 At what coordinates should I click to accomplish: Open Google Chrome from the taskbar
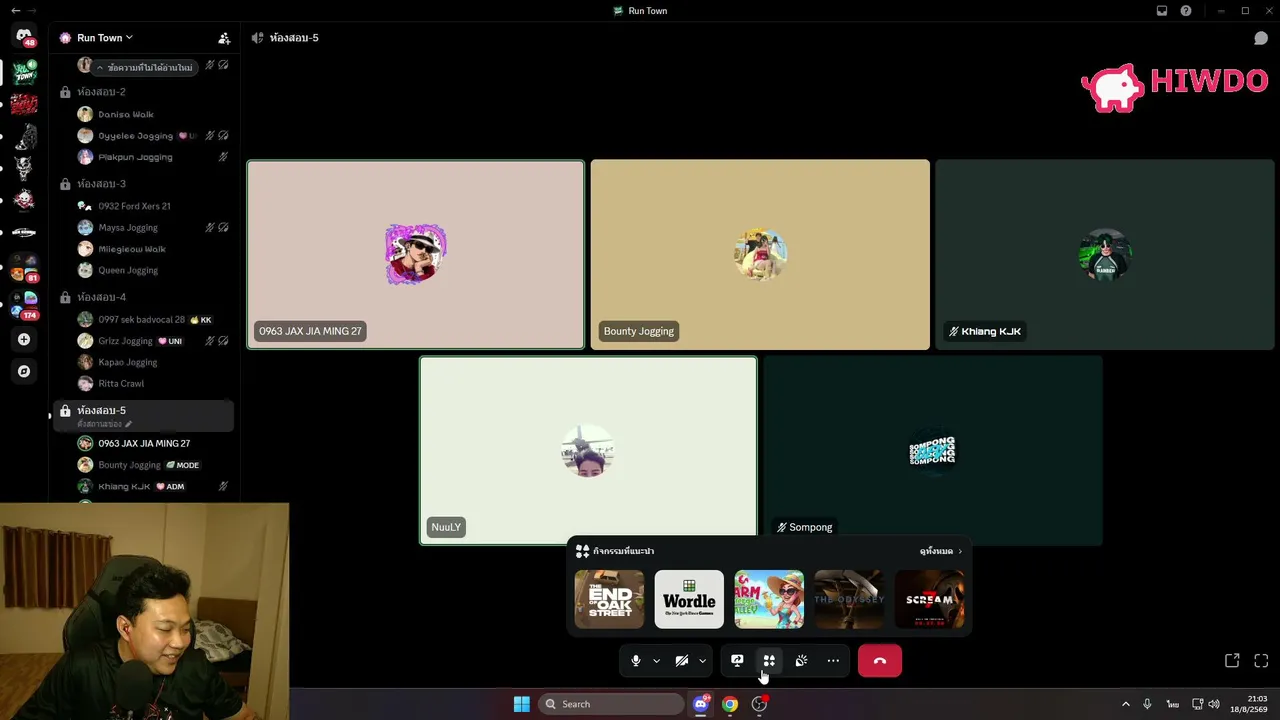click(730, 704)
